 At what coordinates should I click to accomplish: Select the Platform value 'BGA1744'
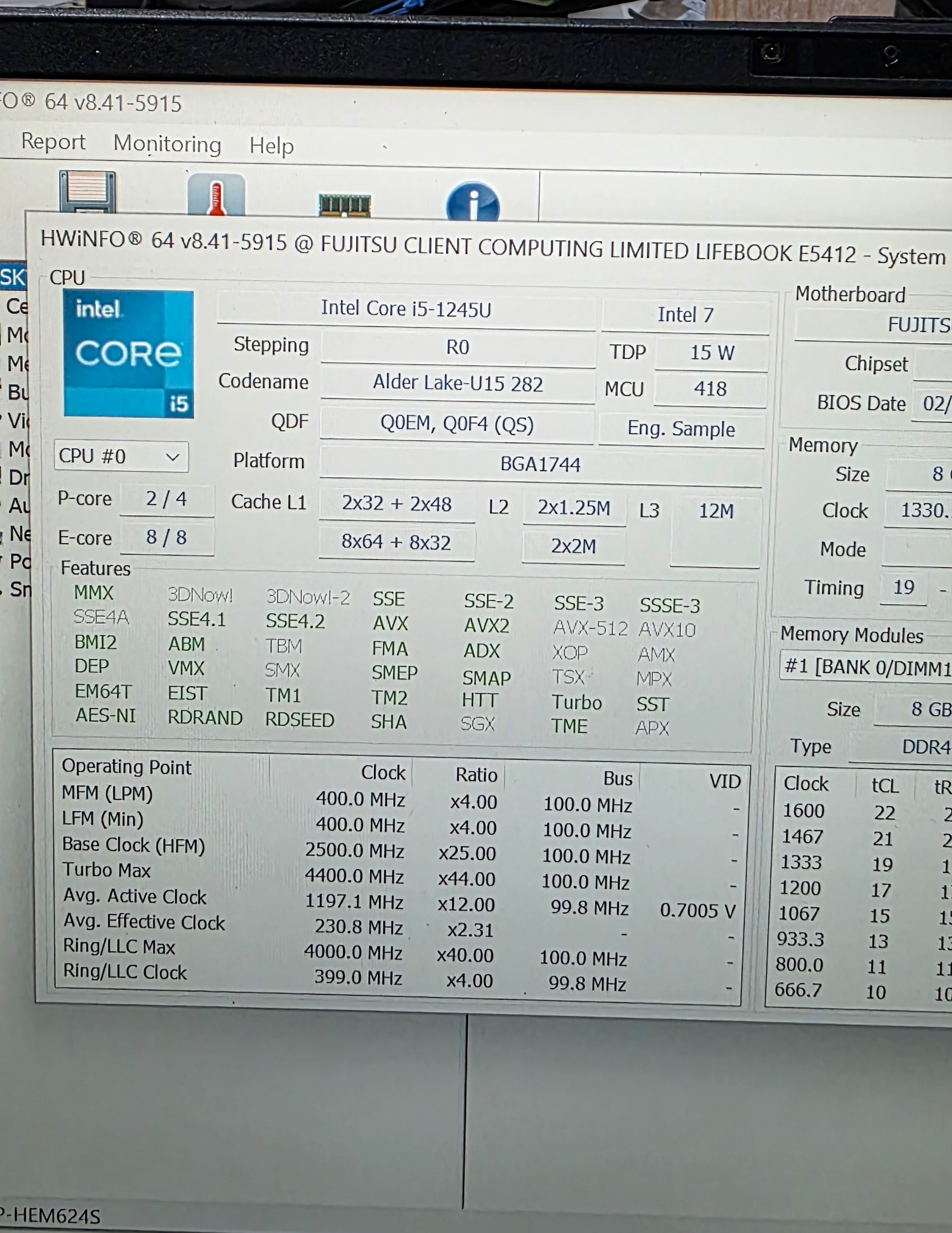coord(540,464)
